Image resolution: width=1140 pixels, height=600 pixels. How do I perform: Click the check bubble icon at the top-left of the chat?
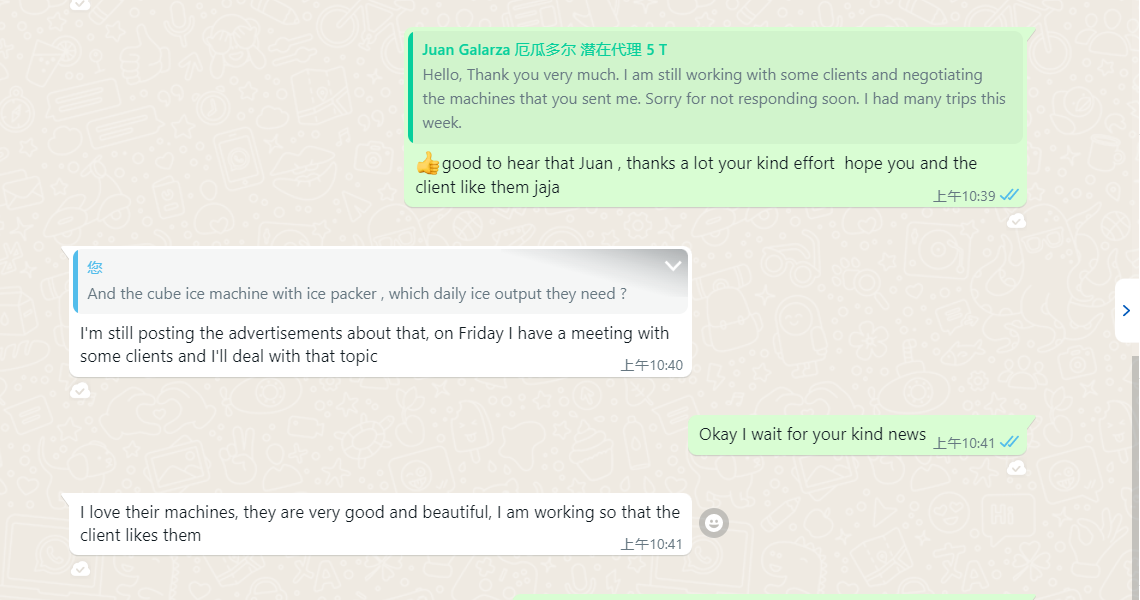click(x=80, y=4)
